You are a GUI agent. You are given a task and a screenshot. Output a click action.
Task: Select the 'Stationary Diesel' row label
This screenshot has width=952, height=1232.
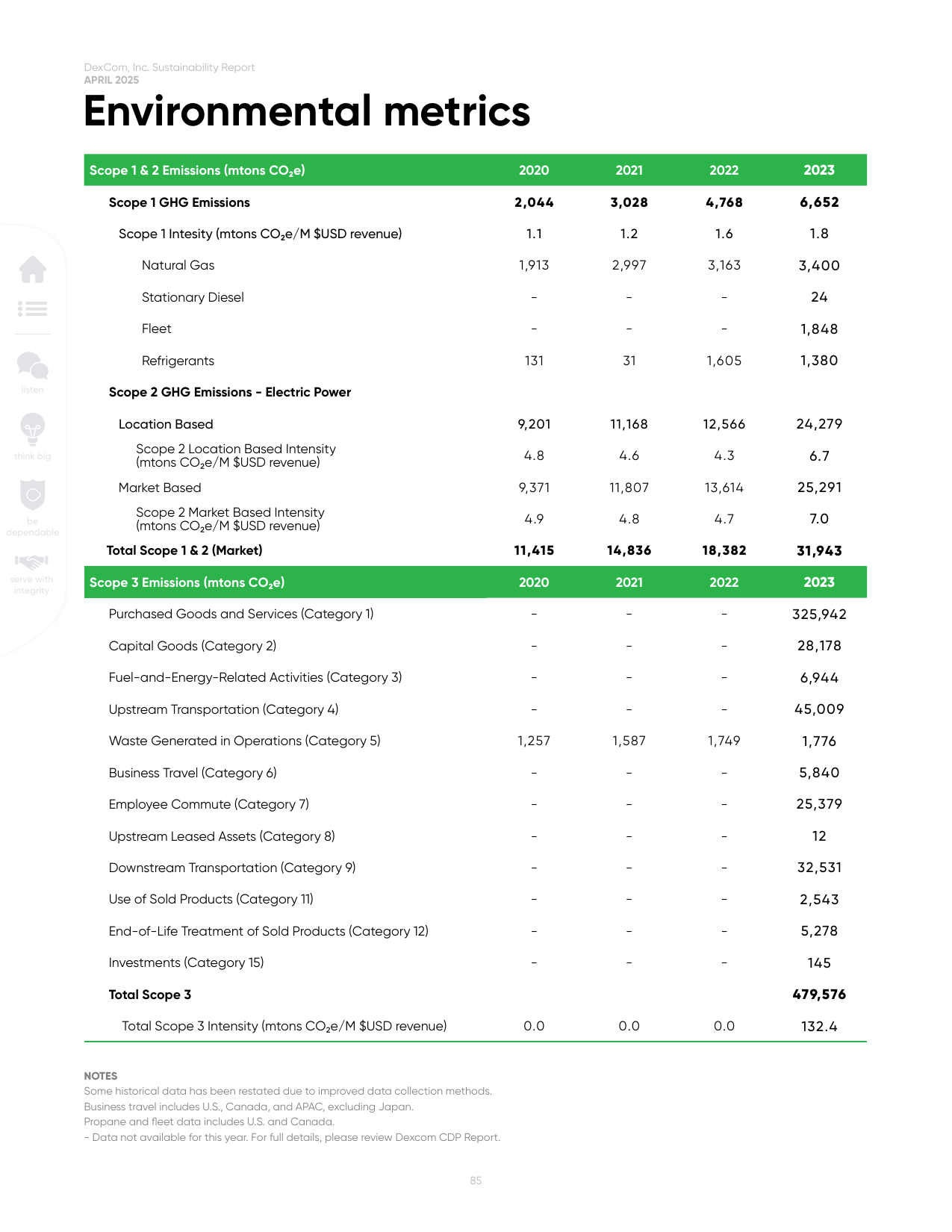(193, 297)
